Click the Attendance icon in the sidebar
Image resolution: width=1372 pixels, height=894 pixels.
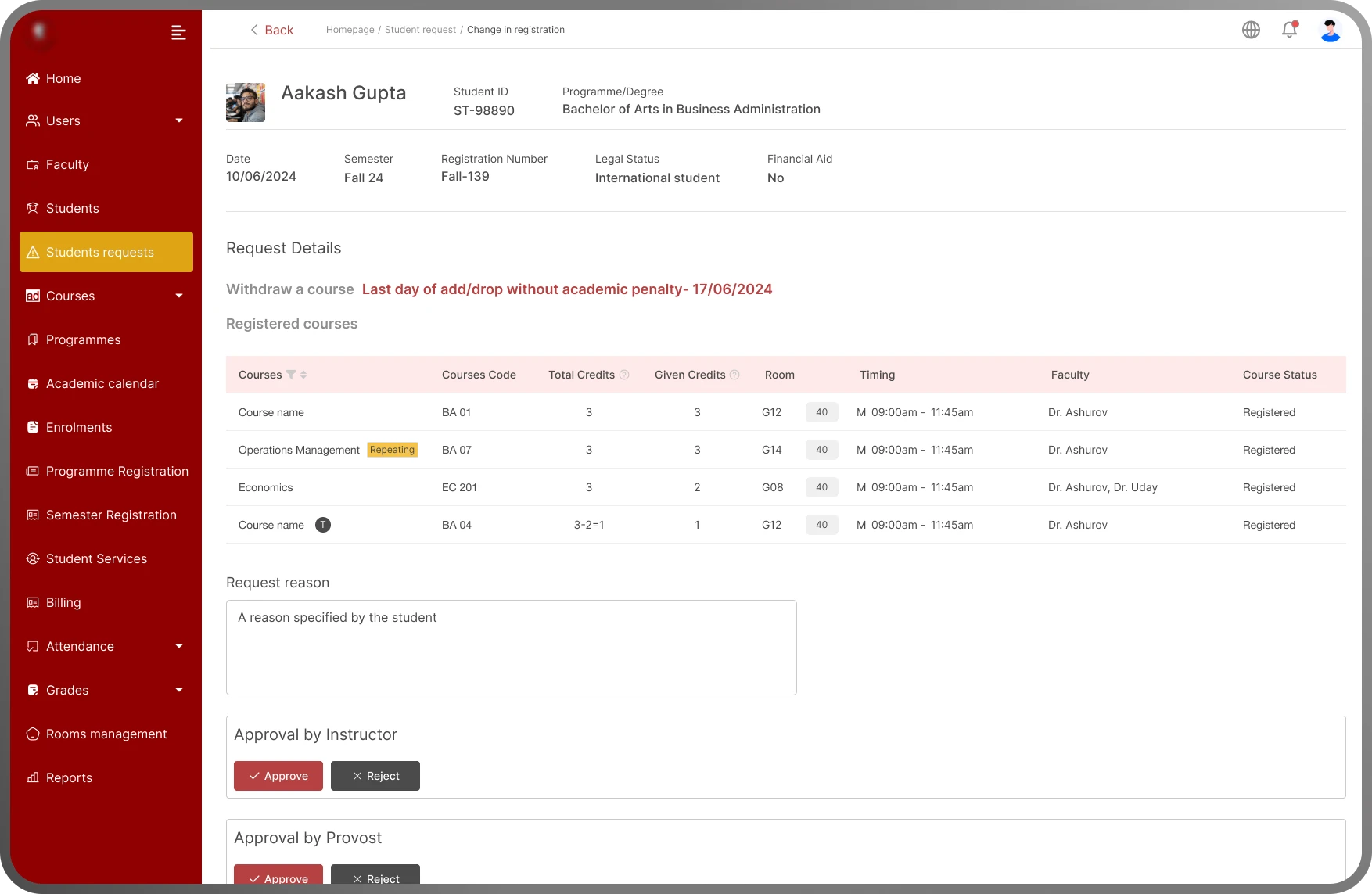pyautogui.click(x=33, y=646)
